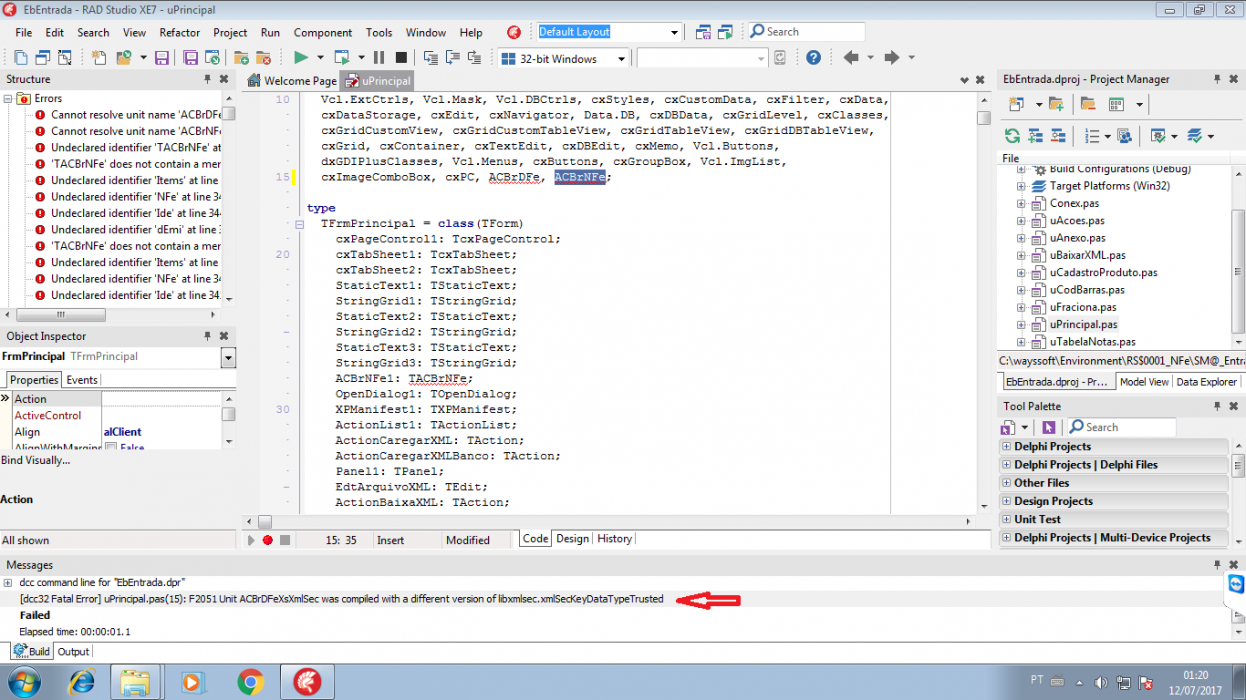
Task: Click the green Run button
Action: pyautogui.click(x=300, y=58)
